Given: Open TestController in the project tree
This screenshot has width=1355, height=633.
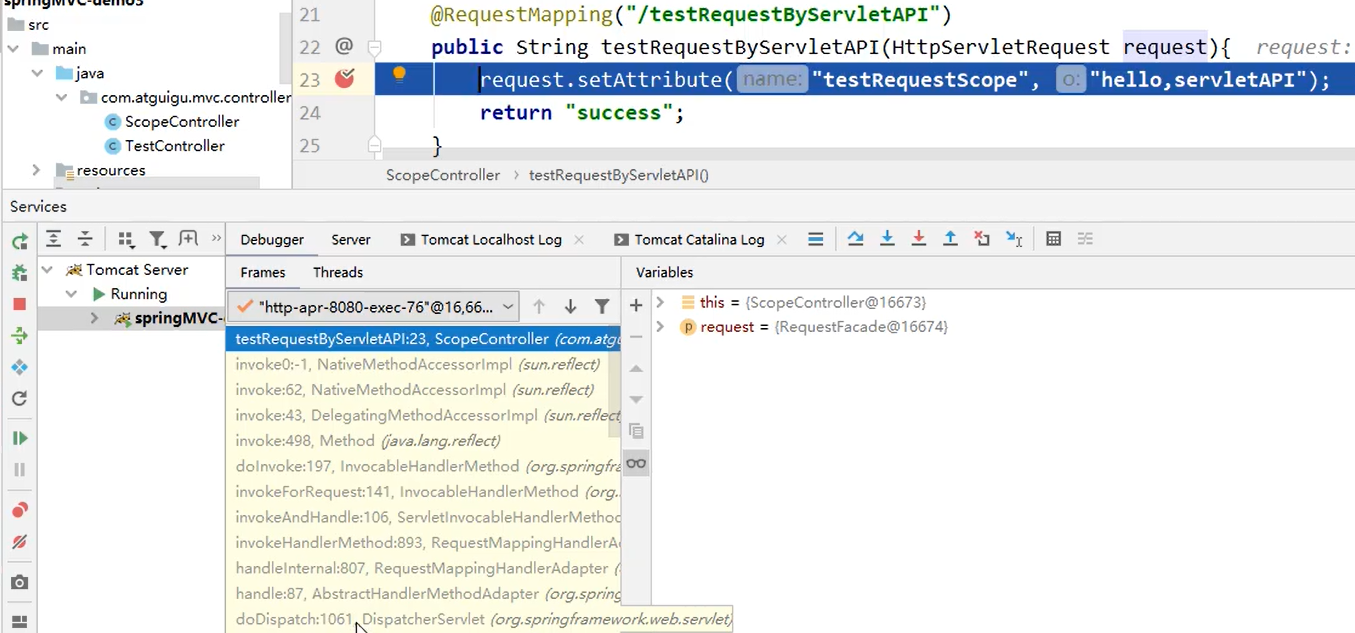Looking at the screenshot, I should pos(174,146).
